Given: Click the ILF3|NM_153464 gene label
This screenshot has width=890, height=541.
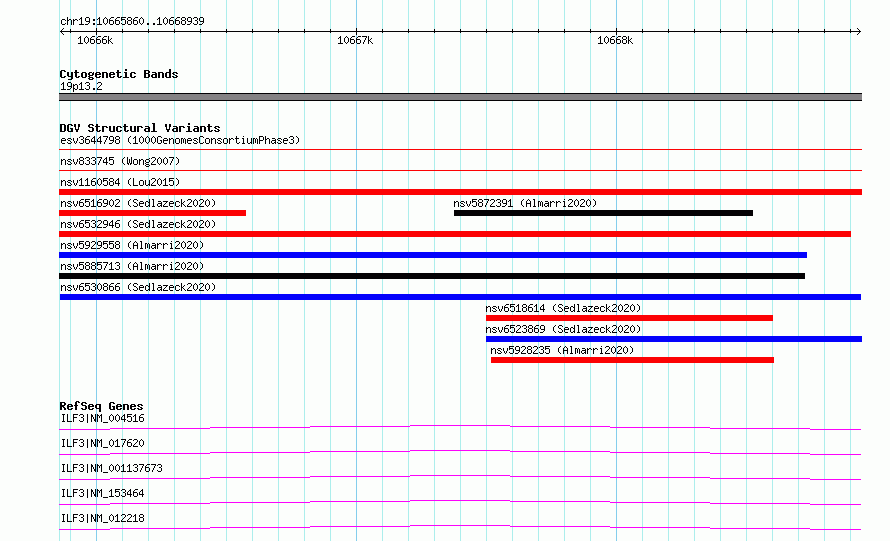Looking at the screenshot, I should tap(102, 493).
